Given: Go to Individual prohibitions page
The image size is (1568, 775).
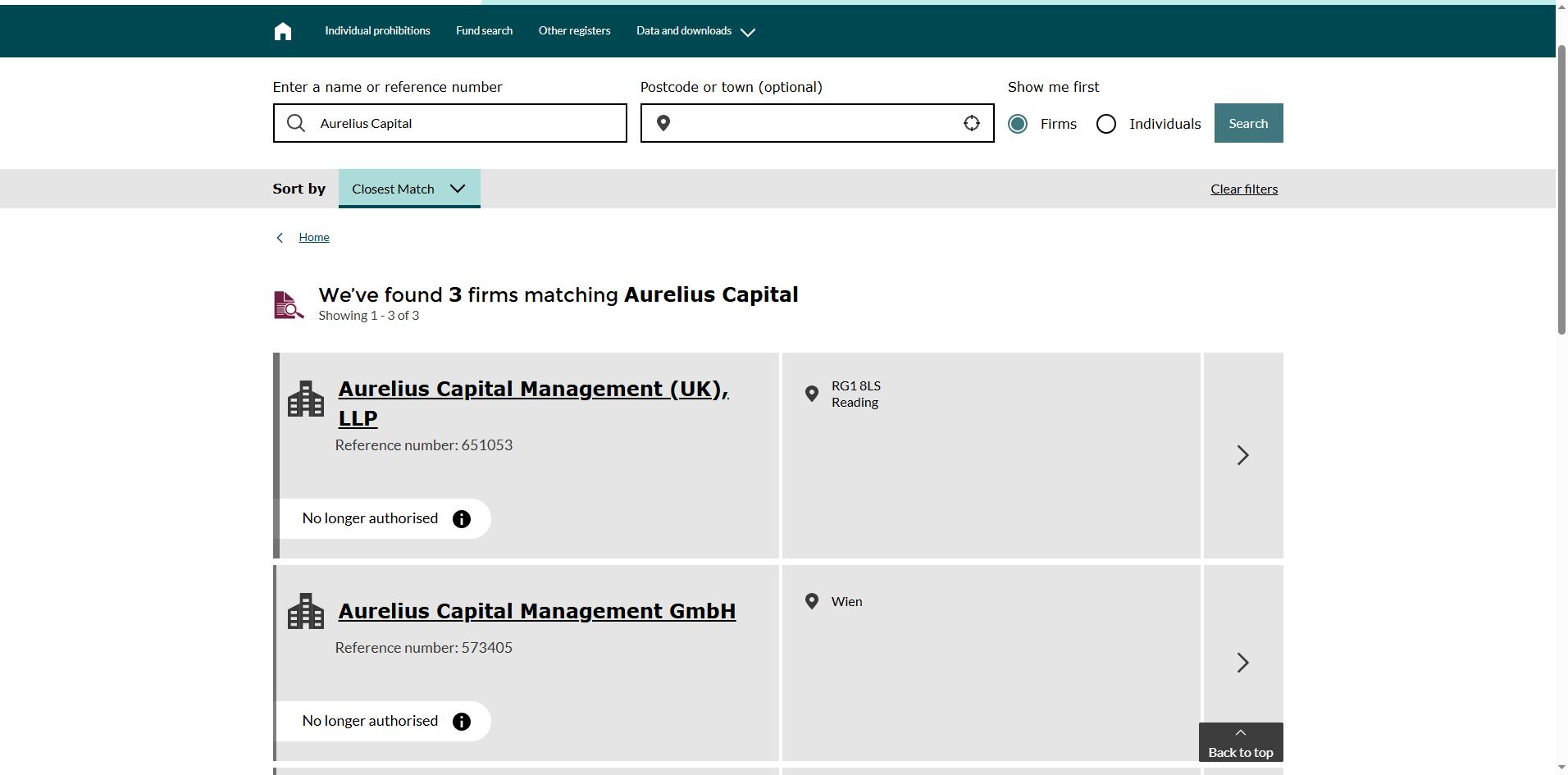Looking at the screenshot, I should tap(377, 31).
